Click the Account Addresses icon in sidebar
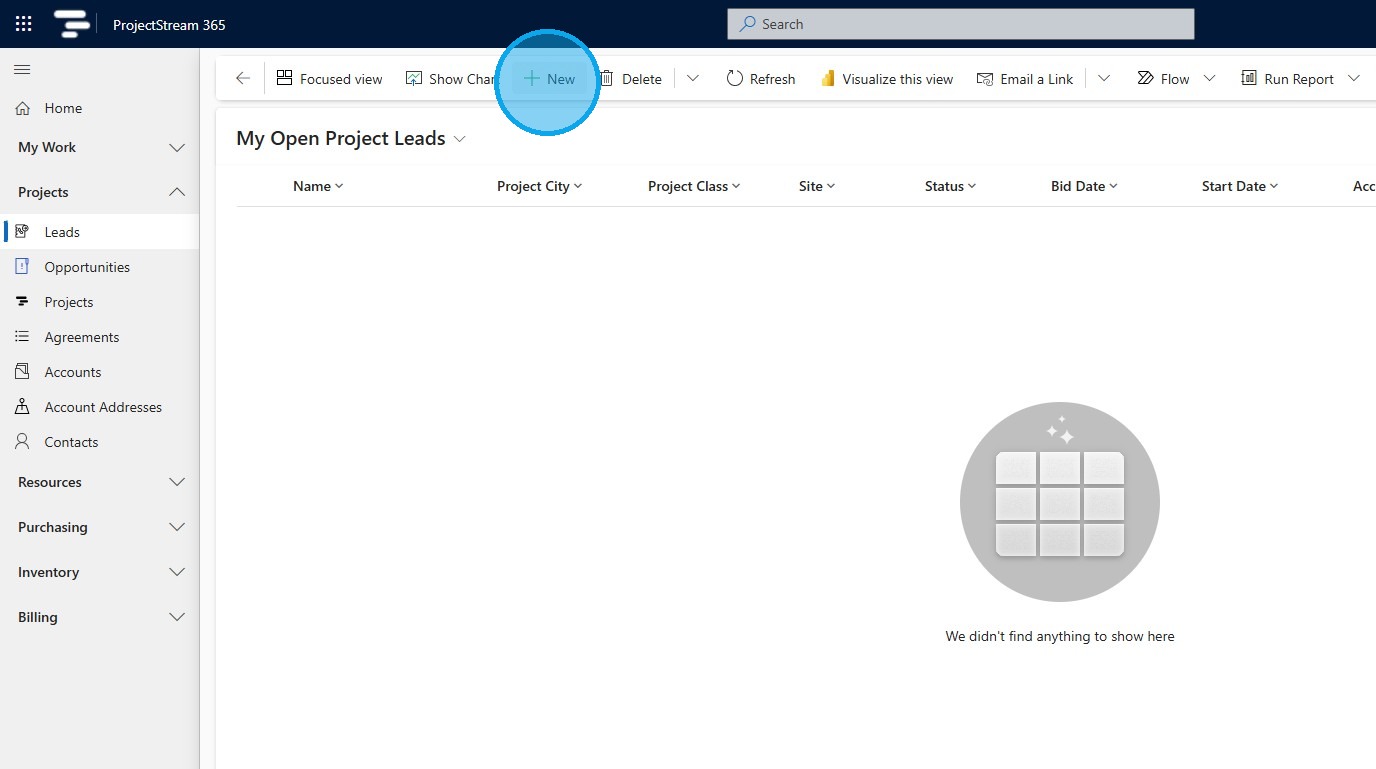The image size is (1376, 769). click(x=23, y=407)
